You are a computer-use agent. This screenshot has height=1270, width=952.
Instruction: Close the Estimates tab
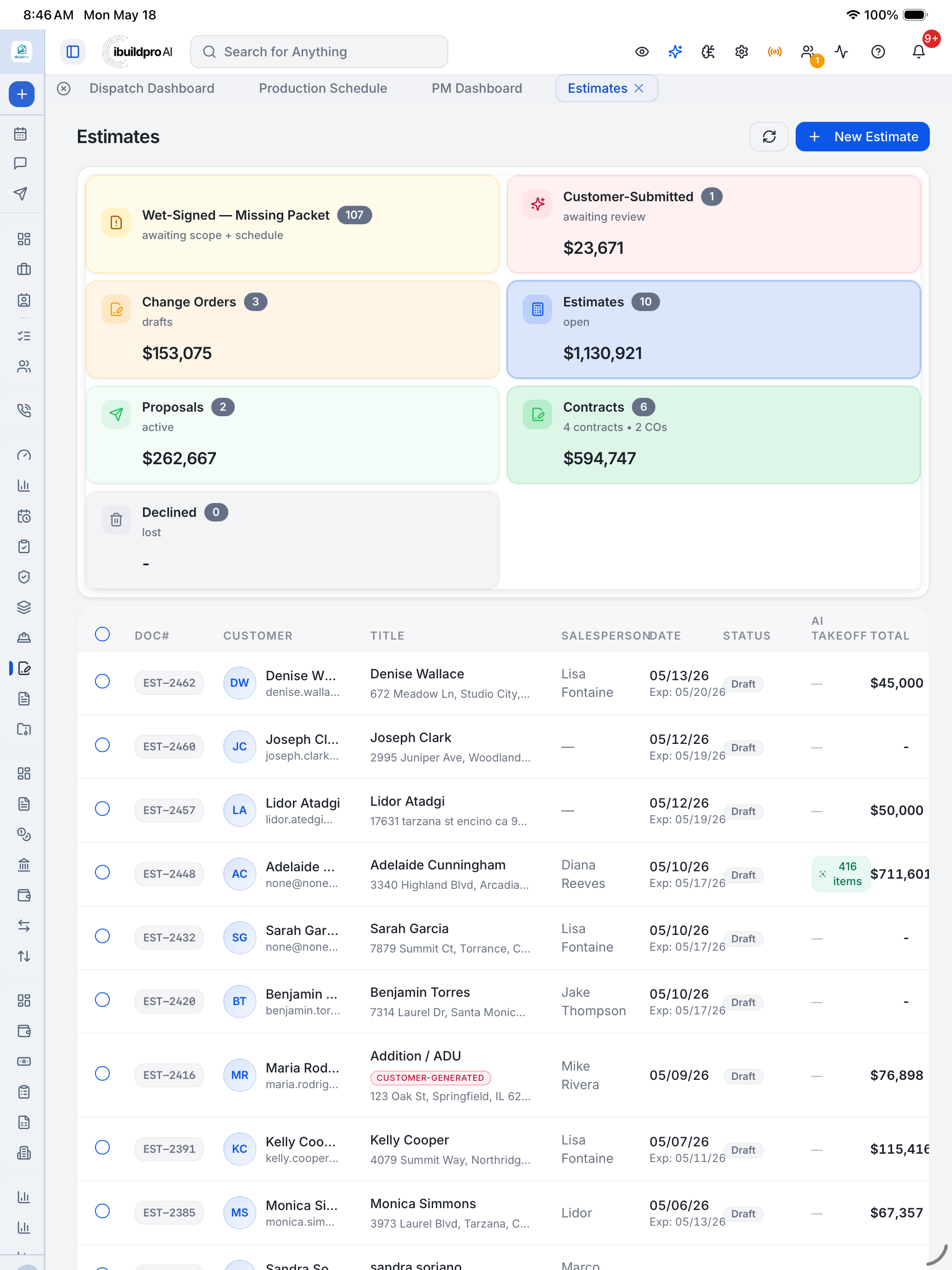(x=639, y=89)
